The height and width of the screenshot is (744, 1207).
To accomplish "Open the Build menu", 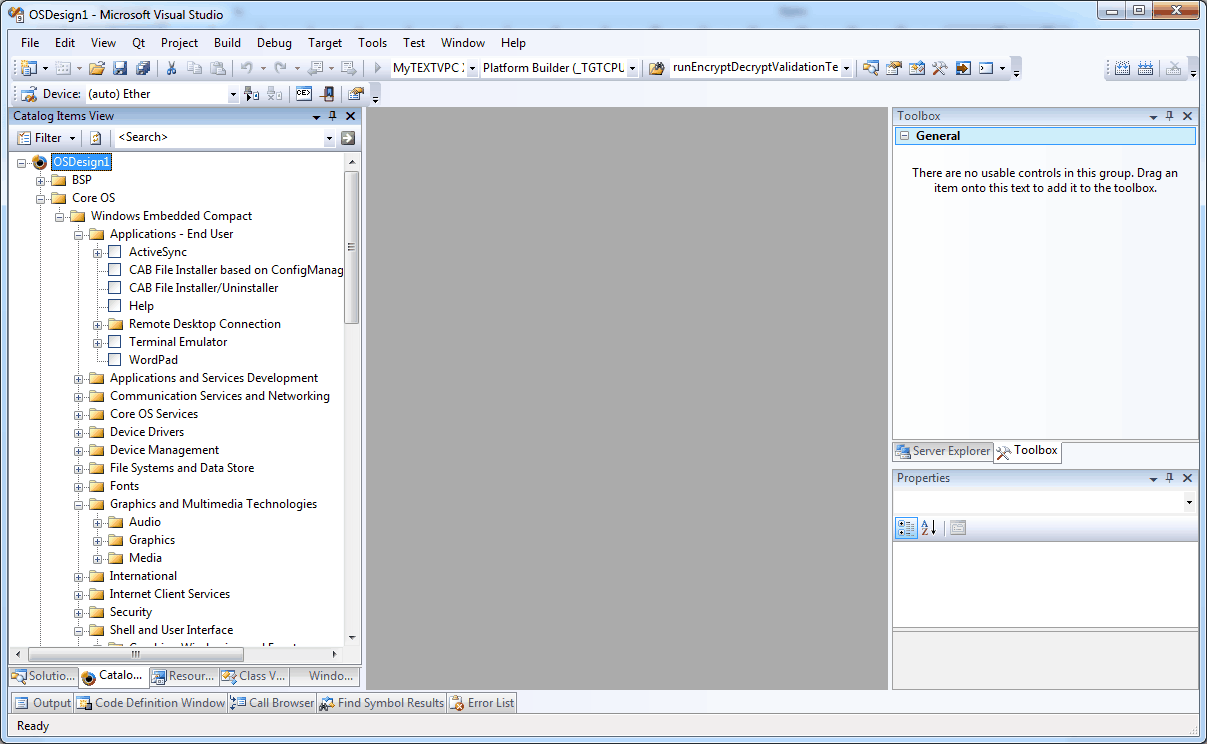I will pos(227,43).
